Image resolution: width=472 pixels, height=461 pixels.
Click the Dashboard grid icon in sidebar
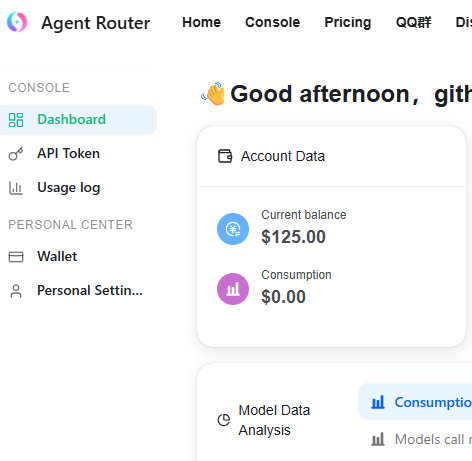[16, 120]
